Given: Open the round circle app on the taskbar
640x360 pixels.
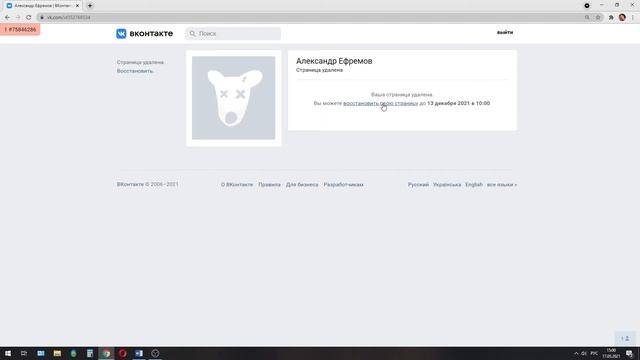Looking at the screenshot, I should coord(155,353).
